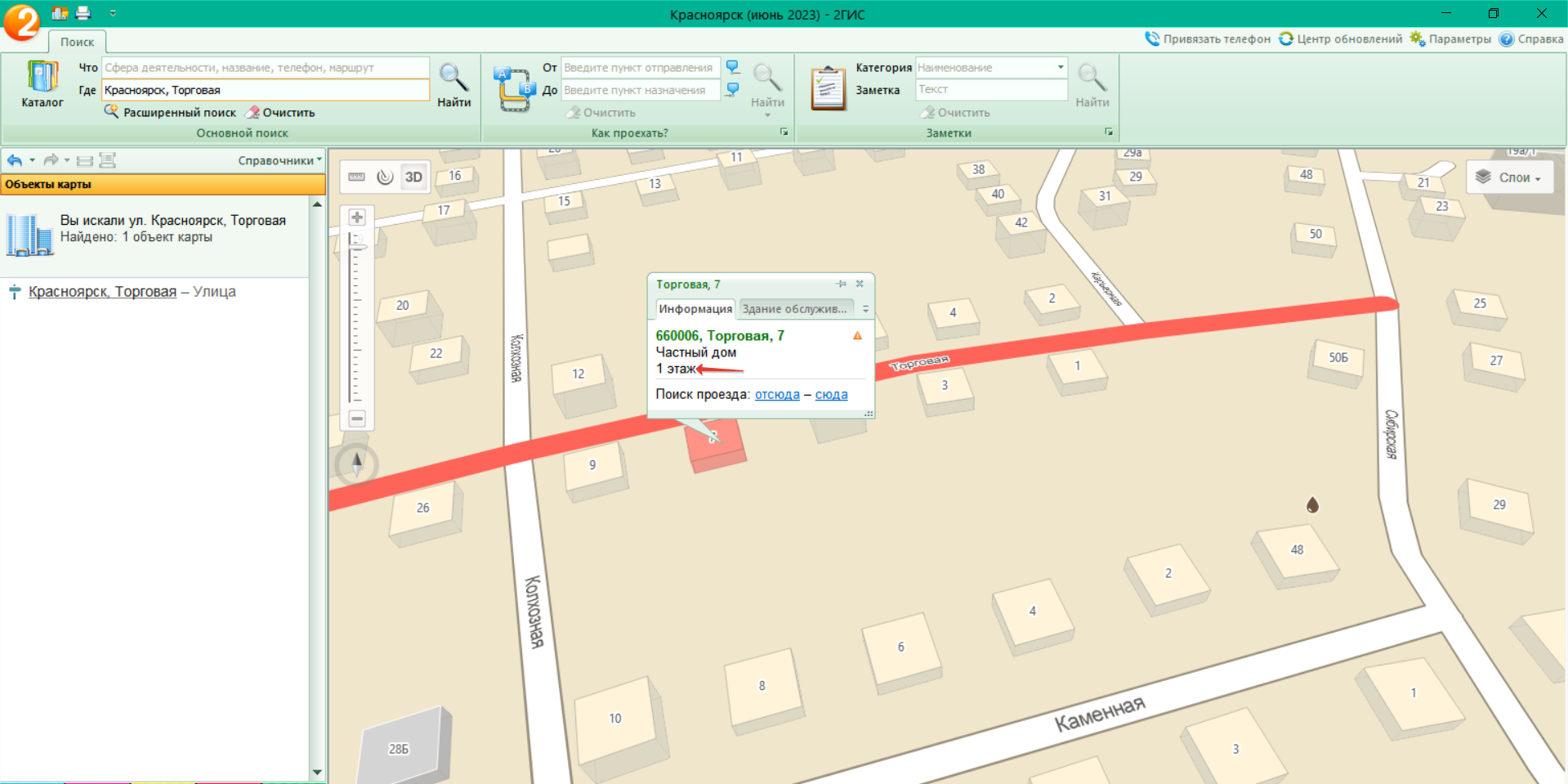Expand the card tabs overflow menu
This screenshot has height=784, width=1568.
865,309
